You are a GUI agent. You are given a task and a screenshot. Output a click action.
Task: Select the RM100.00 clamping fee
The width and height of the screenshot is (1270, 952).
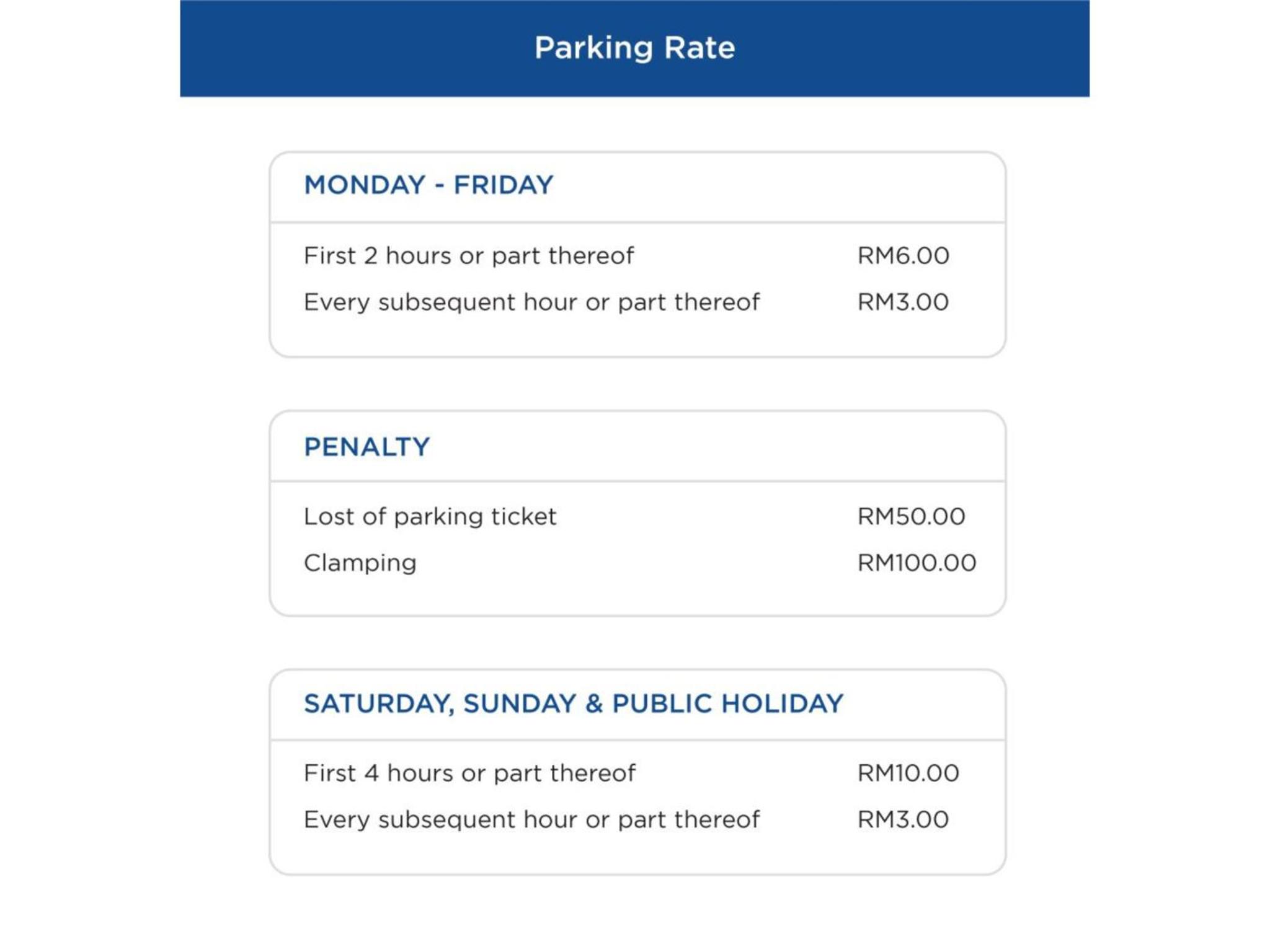[x=917, y=563]
